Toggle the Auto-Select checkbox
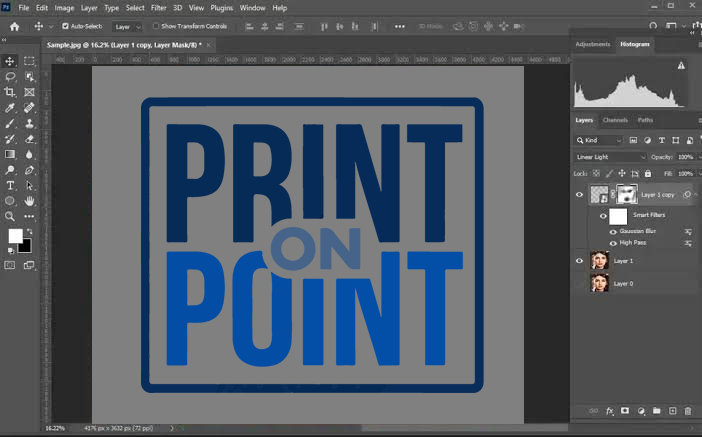Screen dimensions: 702x437 coord(65,26)
